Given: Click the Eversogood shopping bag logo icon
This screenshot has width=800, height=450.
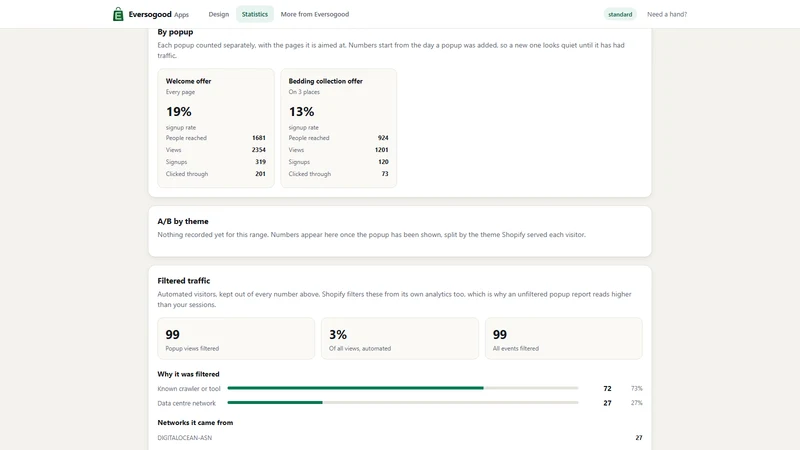Looking at the screenshot, I should pos(118,14).
